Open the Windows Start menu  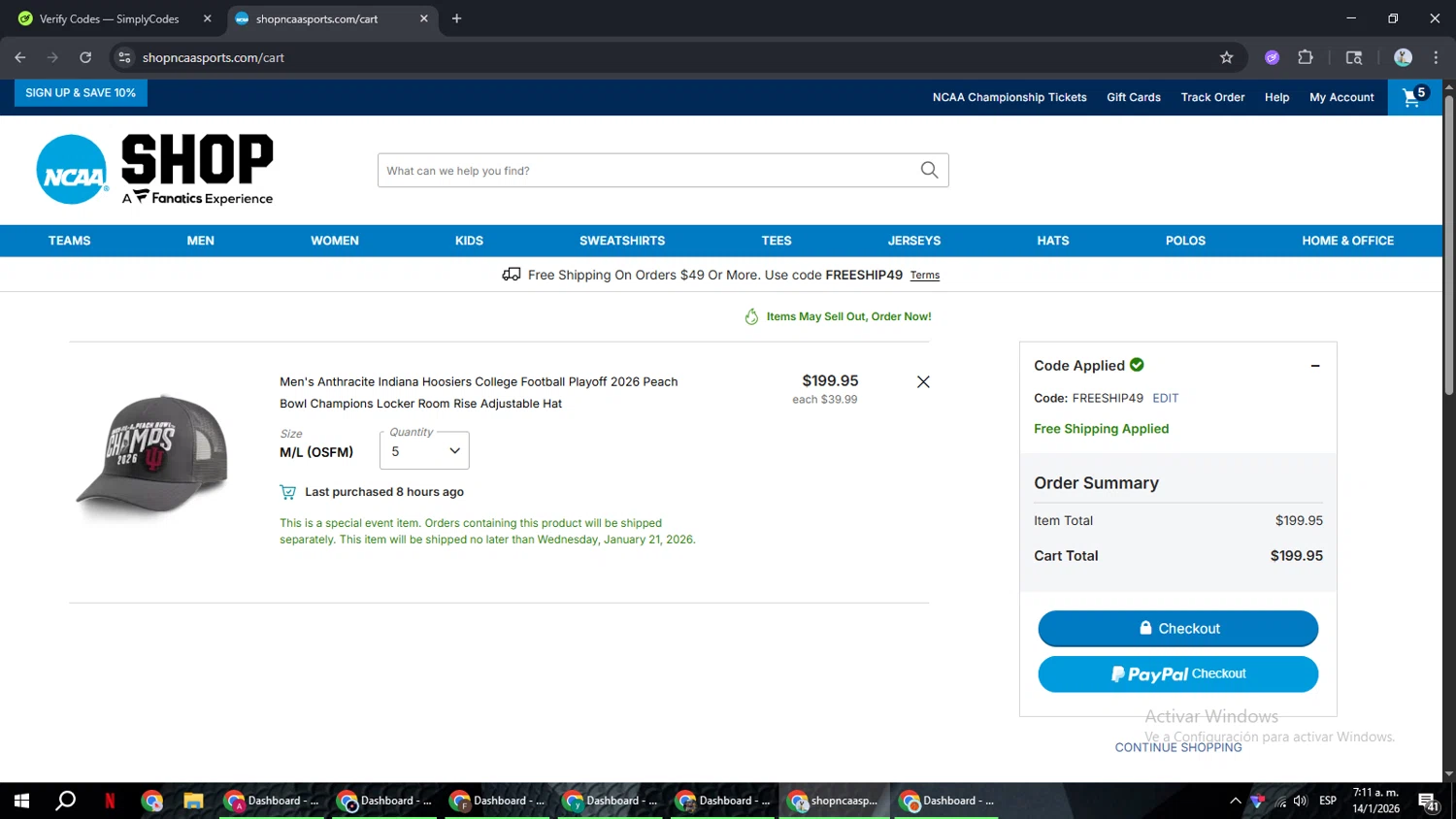(x=21, y=801)
